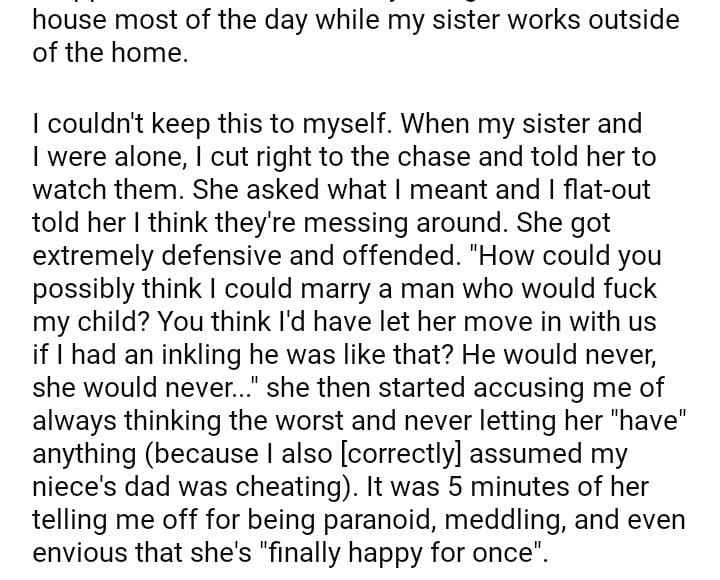Click the bracketed word "[correctly]"

coord(403,453)
